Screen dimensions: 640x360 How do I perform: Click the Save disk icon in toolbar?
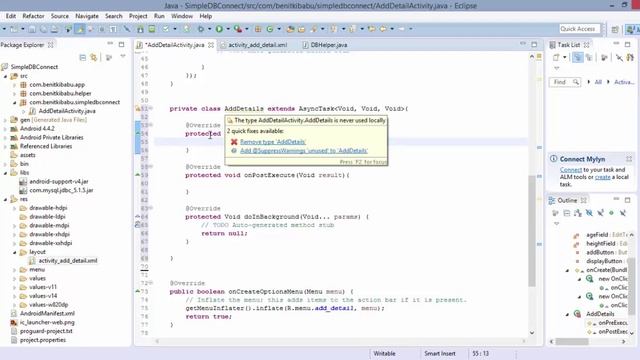pos(32,29)
